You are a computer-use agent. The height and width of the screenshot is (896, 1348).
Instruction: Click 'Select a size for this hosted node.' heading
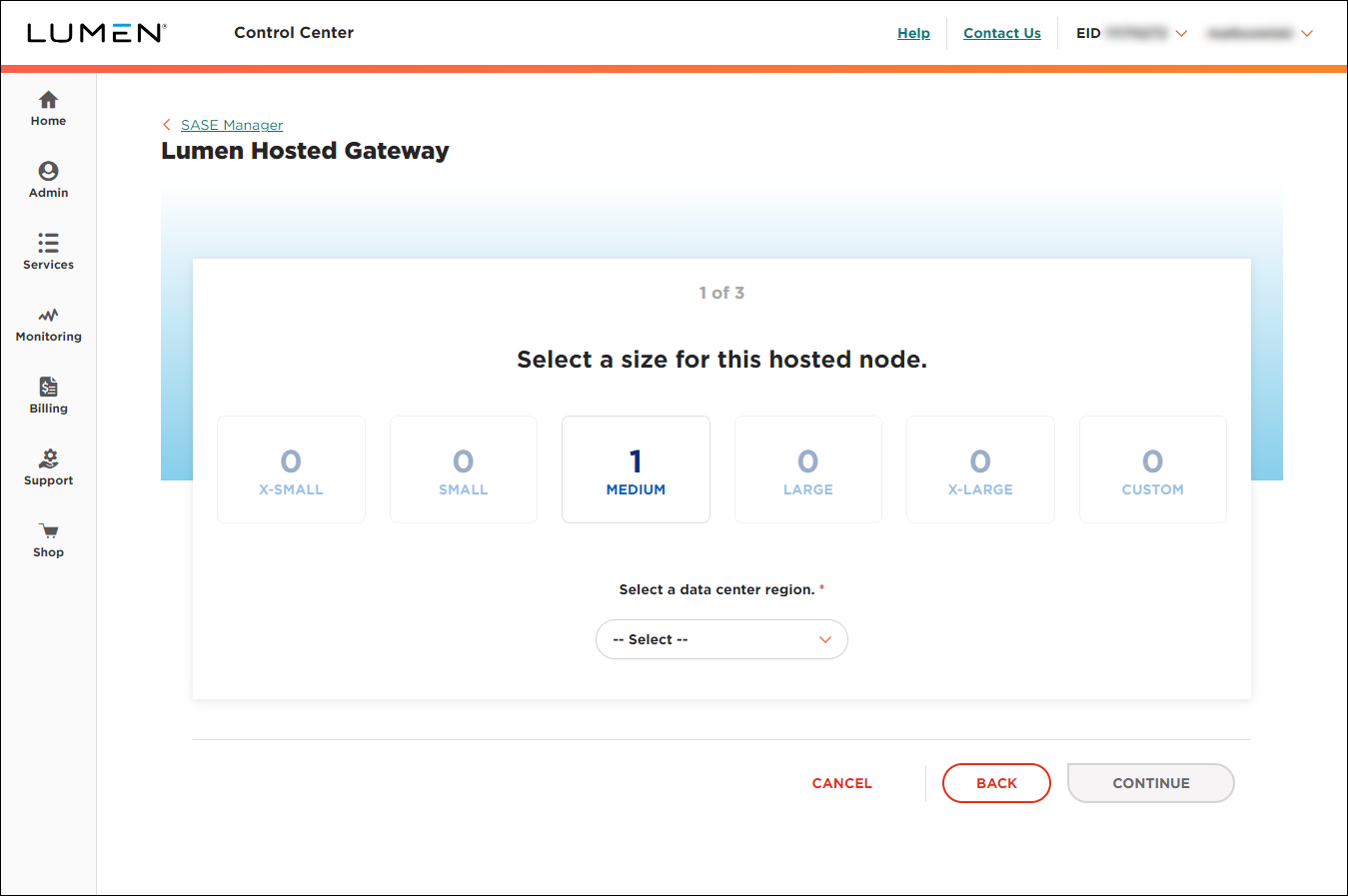pos(721,360)
